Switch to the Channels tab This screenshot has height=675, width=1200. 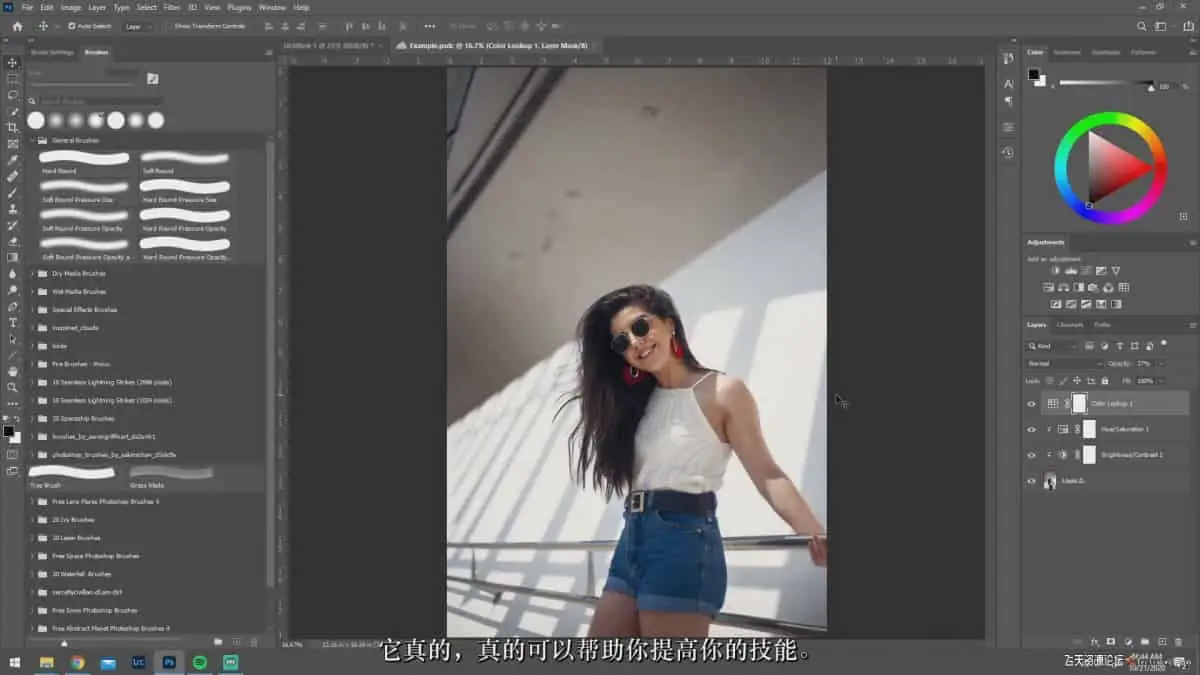tap(1070, 325)
